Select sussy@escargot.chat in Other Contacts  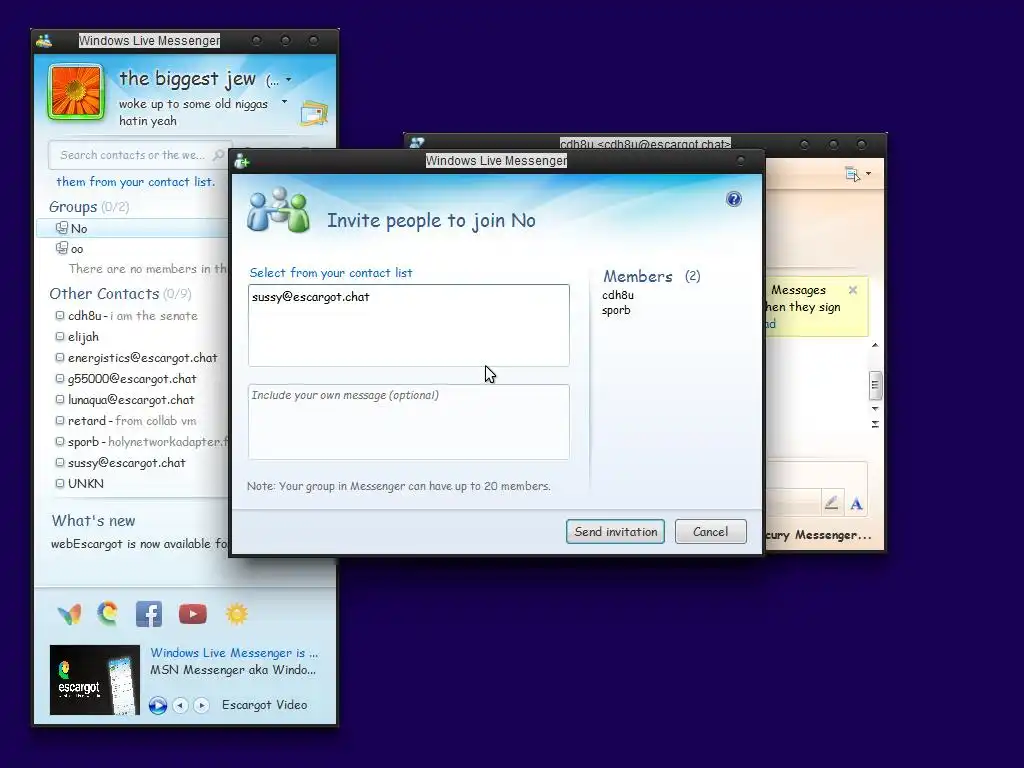point(127,462)
